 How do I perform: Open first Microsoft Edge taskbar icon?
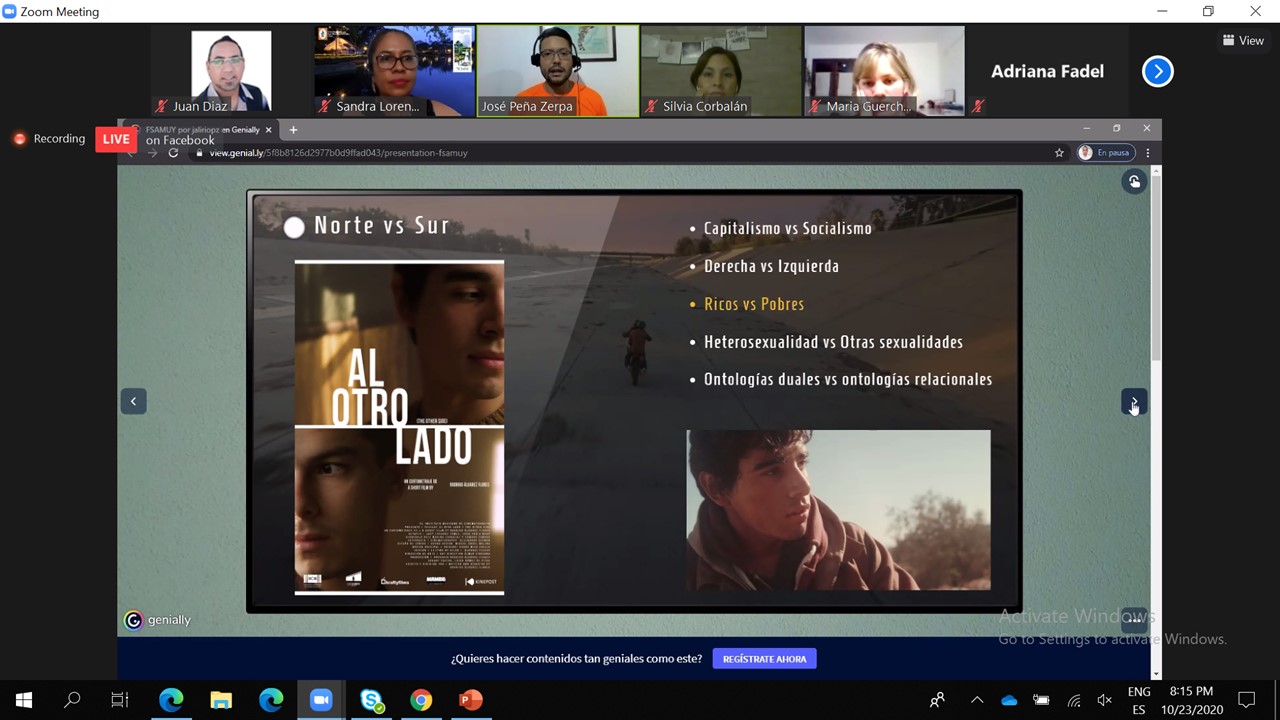[x=171, y=700]
